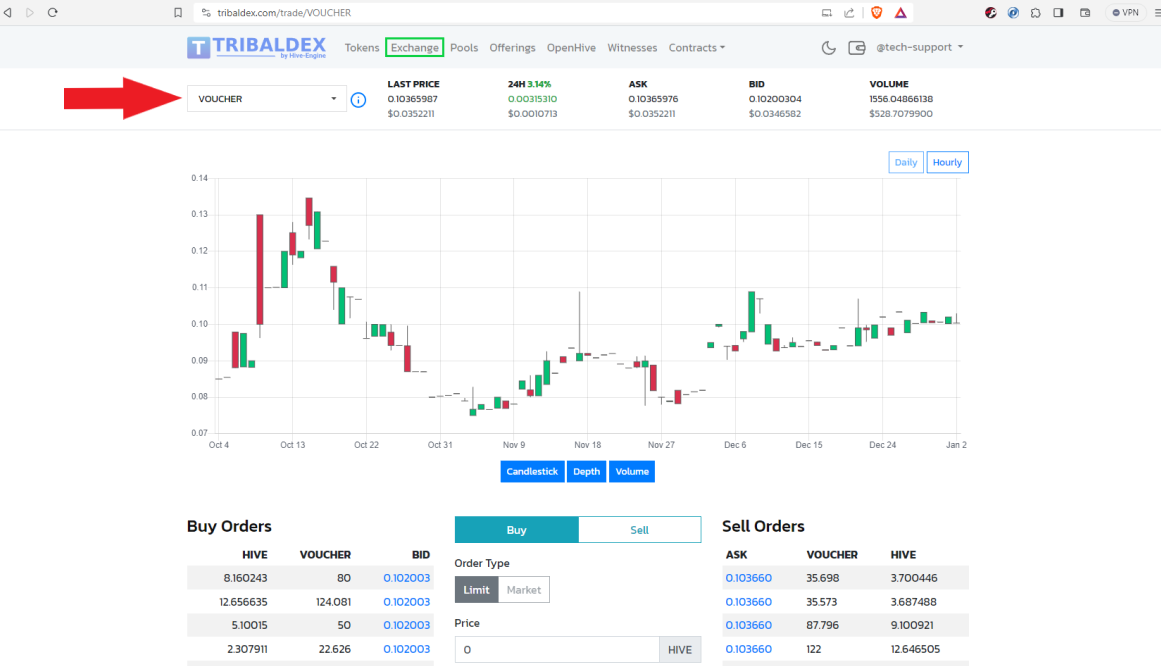
Task: Click bid 0.102003 in the 5.10015 HIVE row
Action: [406, 625]
